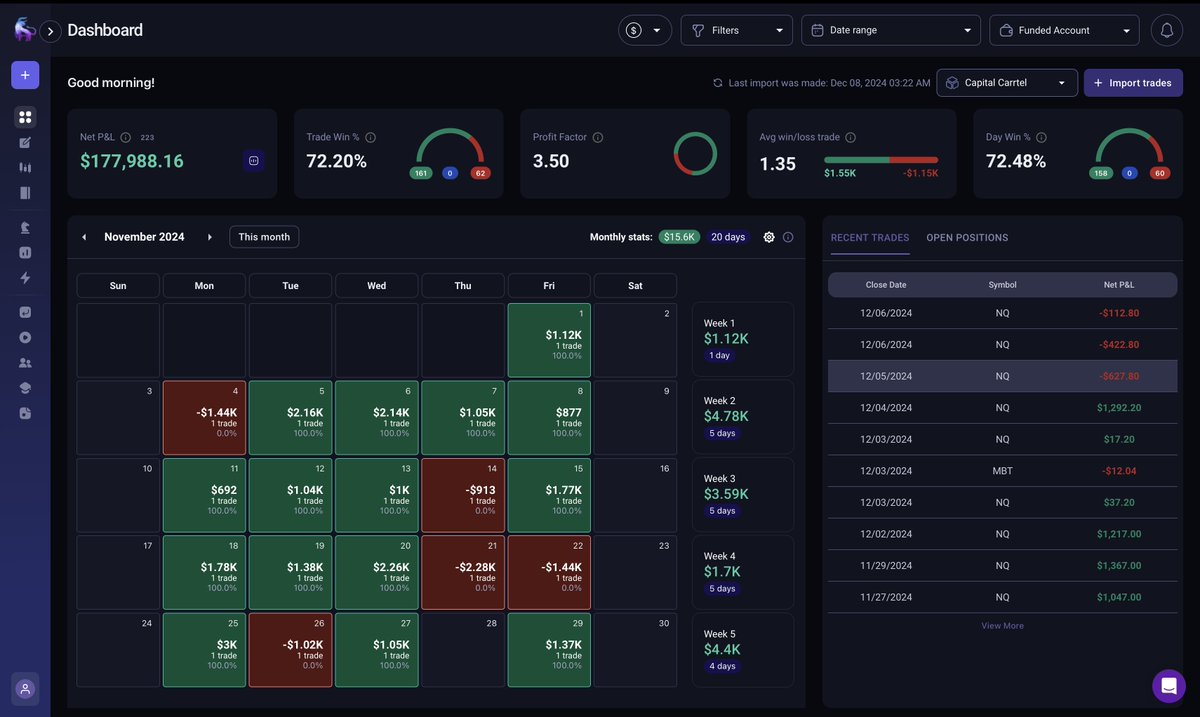The width and height of the screenshot is (1200, 717).
Task: Click the refresh icon beside Last import text
Action: pos(717,83)
